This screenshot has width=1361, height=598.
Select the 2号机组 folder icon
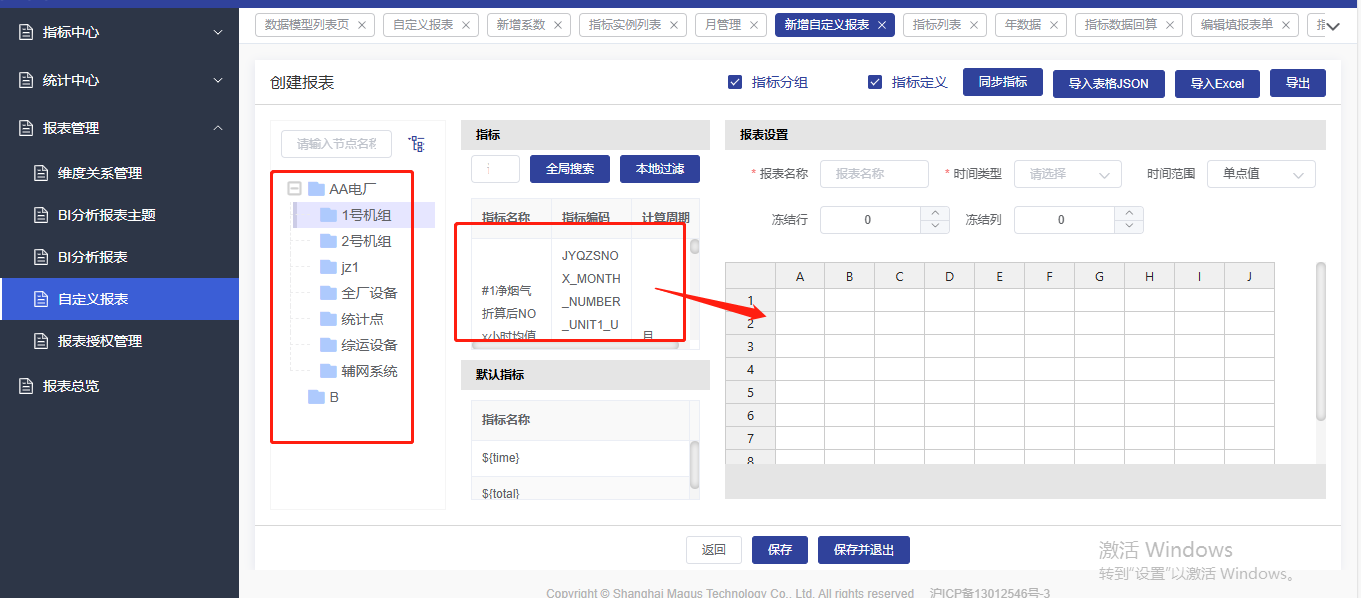(x=327, y=241)
